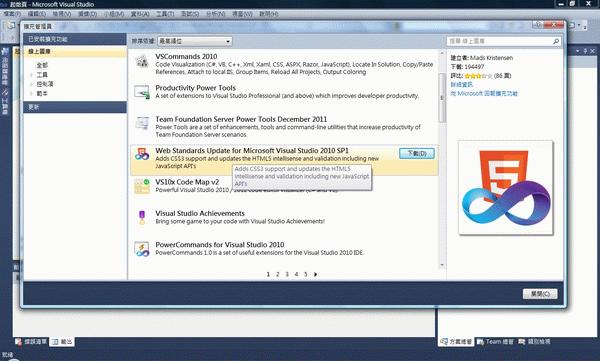
Task: Click the HTML5 preview image in details pane
Action: pyautogui.click(x=506, y=188)
